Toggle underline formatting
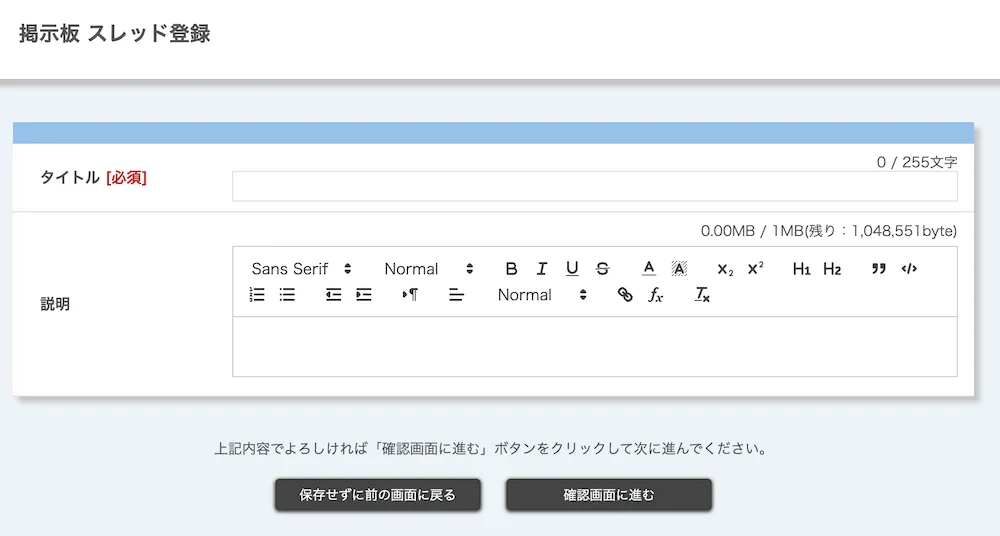The height and width of the screenshot is (536, 1000). [572, 269]
